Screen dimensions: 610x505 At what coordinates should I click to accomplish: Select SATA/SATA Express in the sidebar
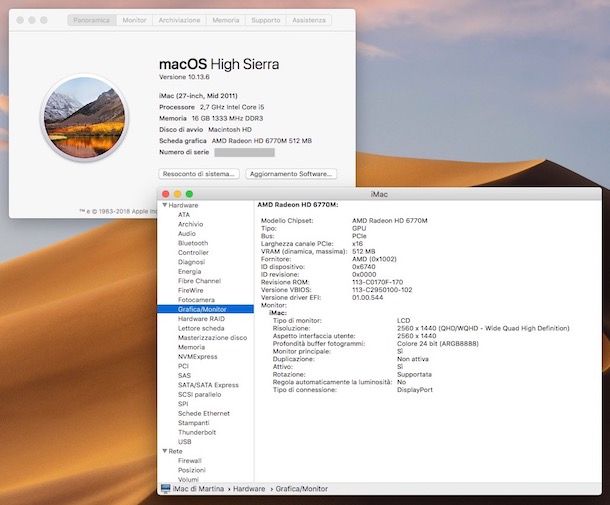(208, 385)
